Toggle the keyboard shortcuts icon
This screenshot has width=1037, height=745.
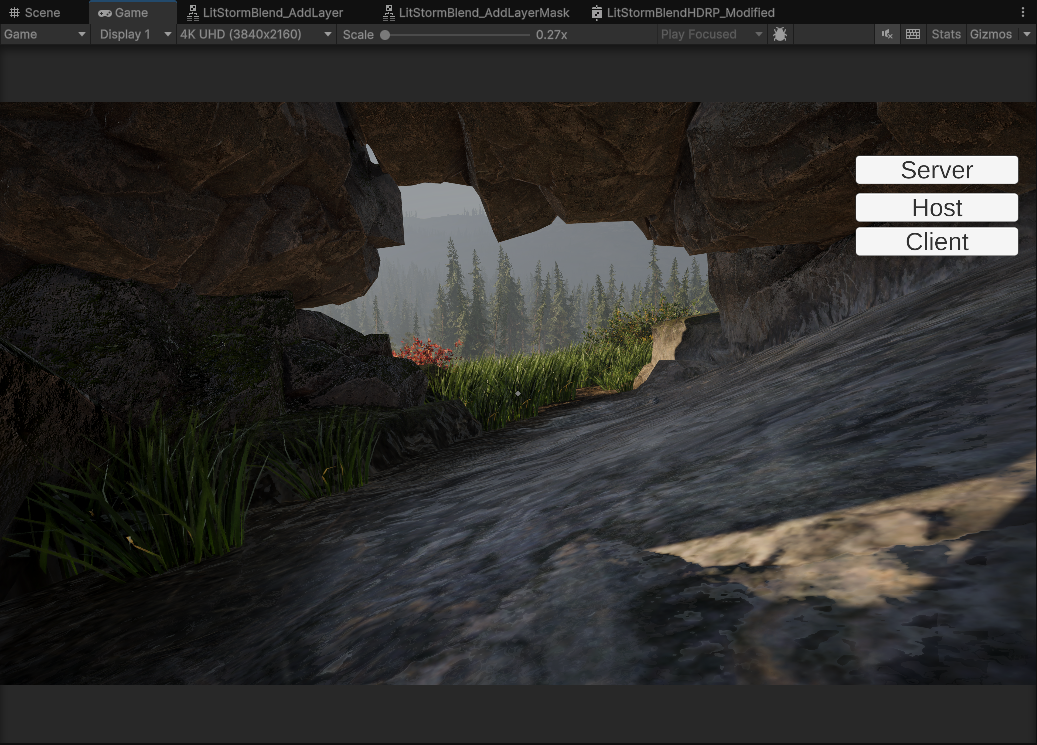tap(913, 34)
